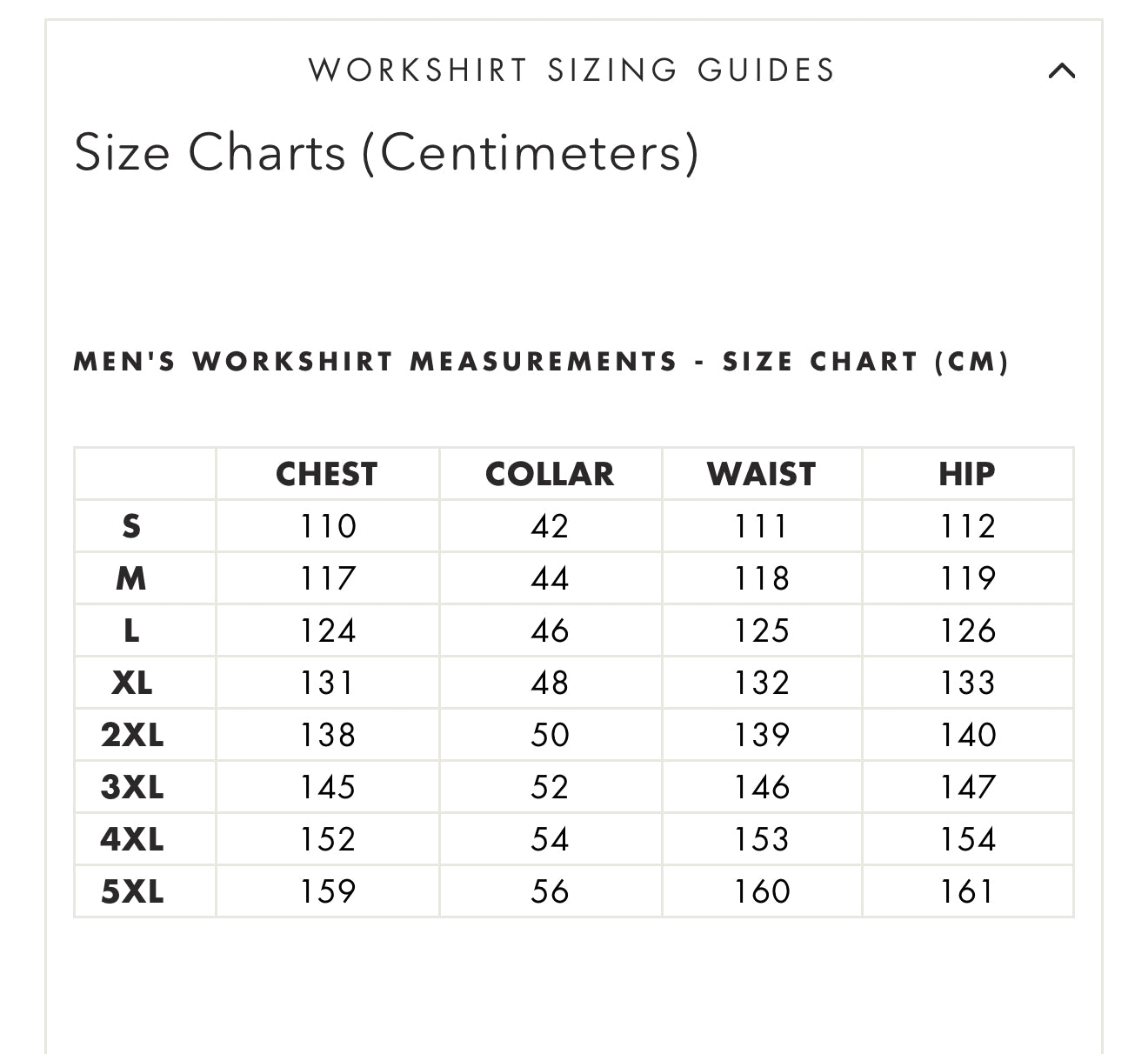Click chest value 124 for size L
Image resolution: width=1148 pixels, height=1054 pixels.
[x=328, y=630]
